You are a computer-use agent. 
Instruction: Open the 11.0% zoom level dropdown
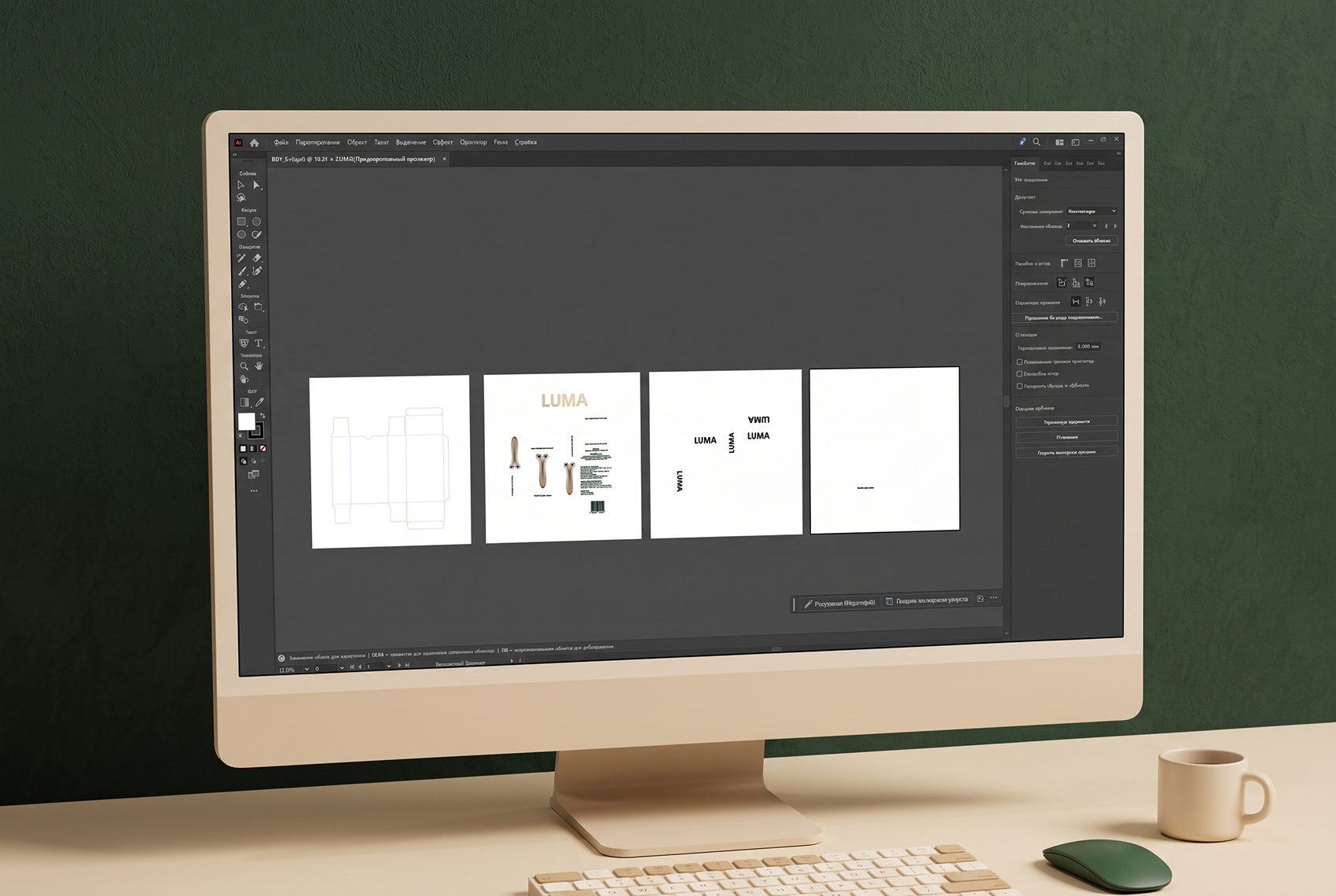coord(306,669)
